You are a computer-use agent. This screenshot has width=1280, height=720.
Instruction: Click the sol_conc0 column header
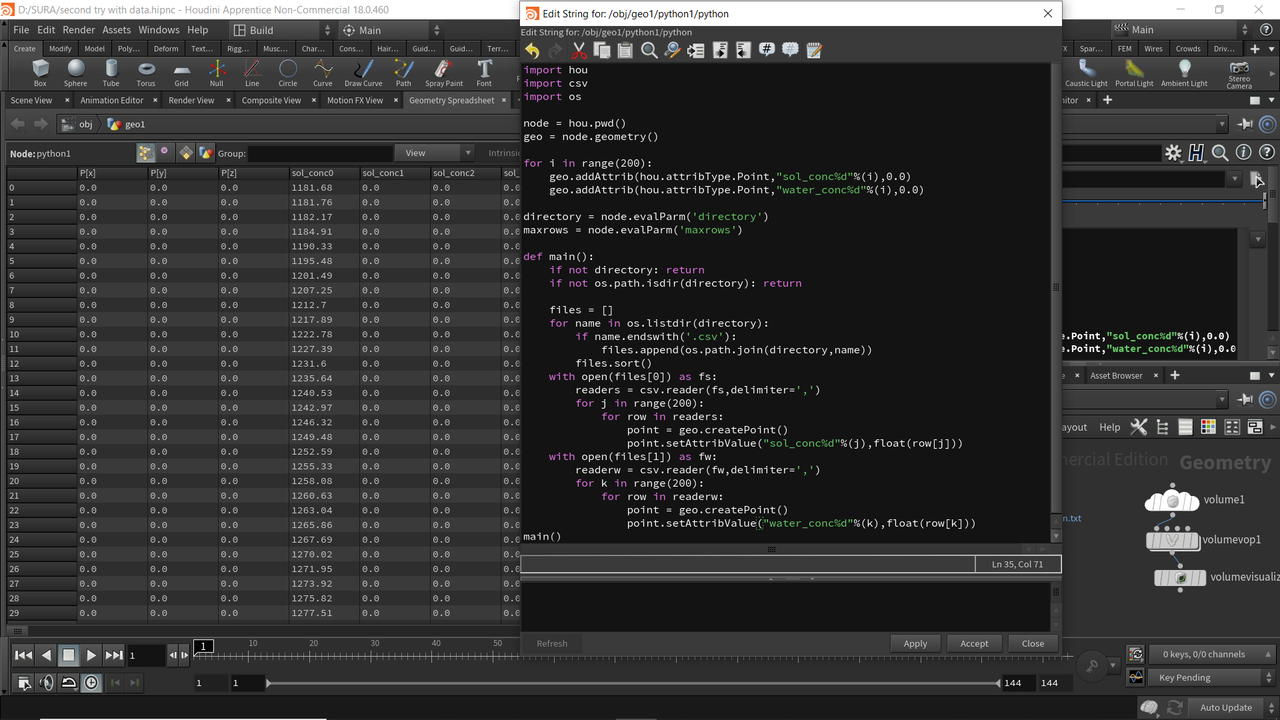323,173
